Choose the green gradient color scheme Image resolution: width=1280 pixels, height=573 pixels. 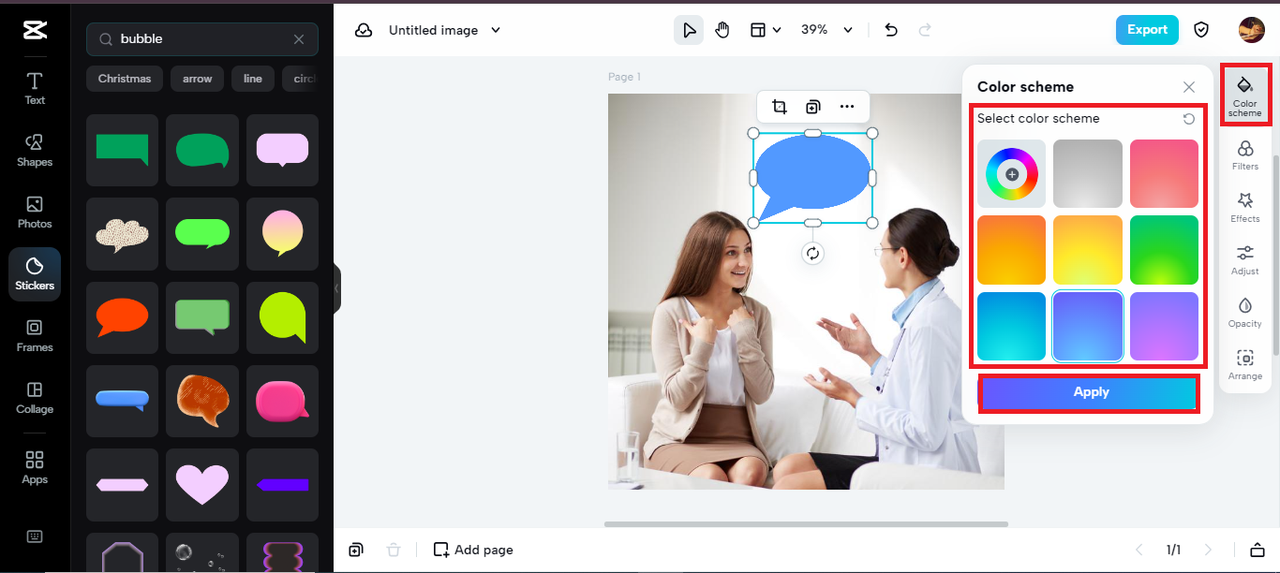click(x=1164, y=250)
